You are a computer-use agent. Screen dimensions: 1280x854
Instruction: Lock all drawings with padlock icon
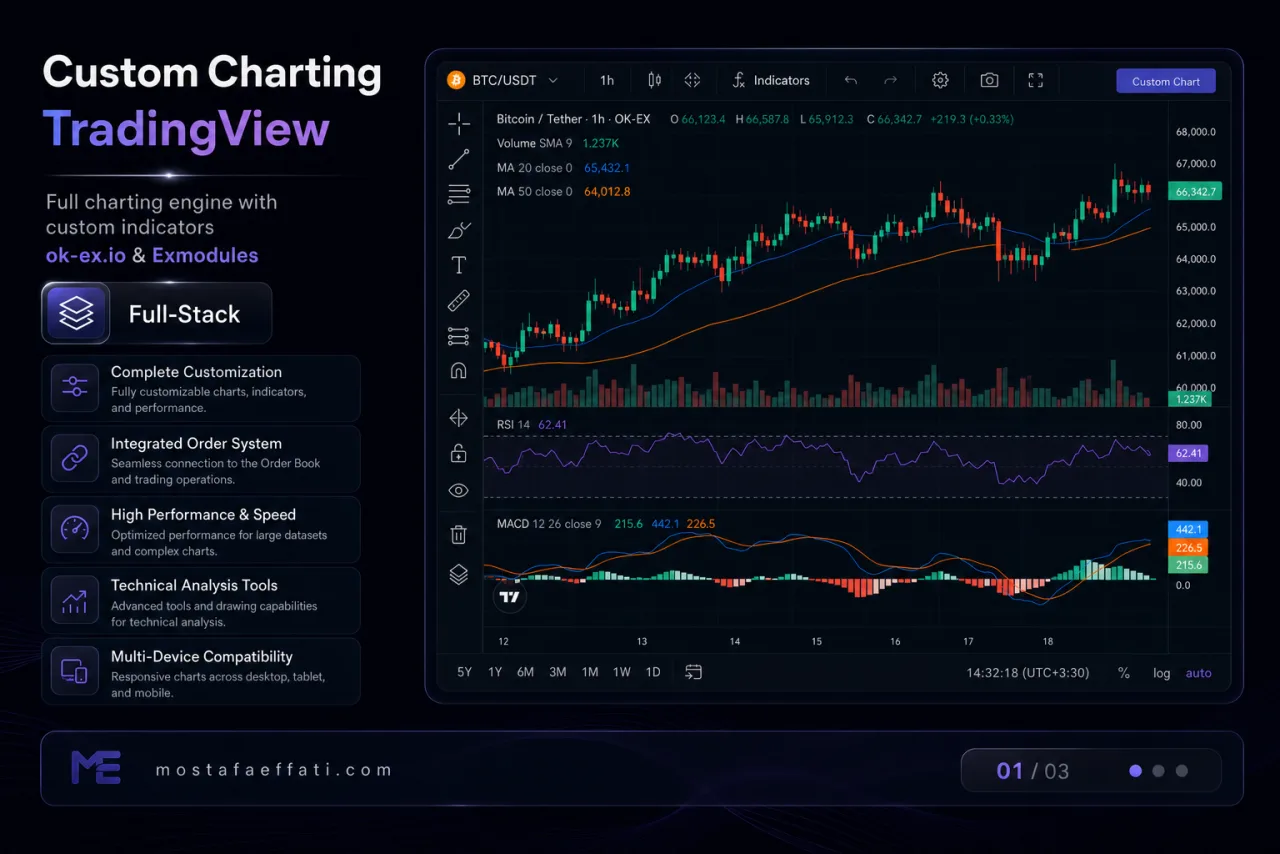pos(459,454)
